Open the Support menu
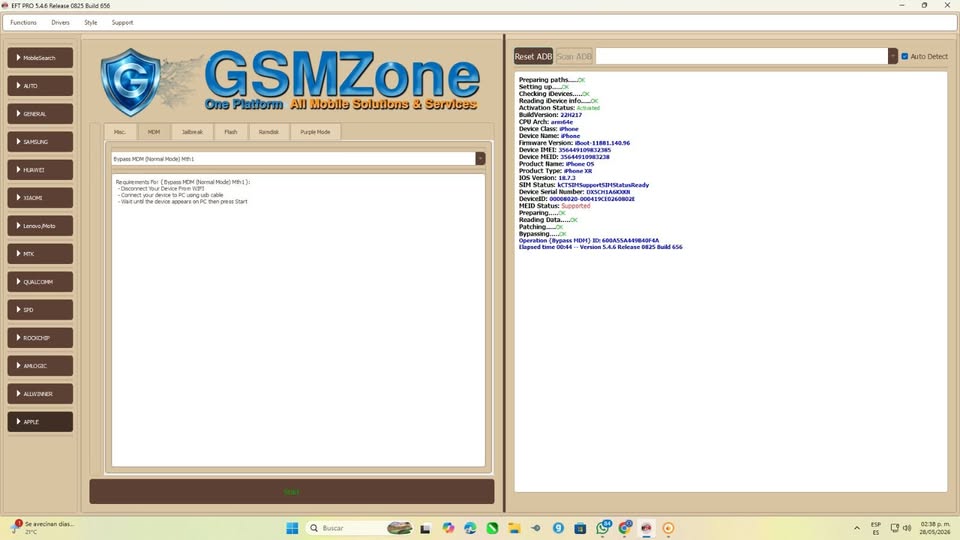 tap(122, 23)
